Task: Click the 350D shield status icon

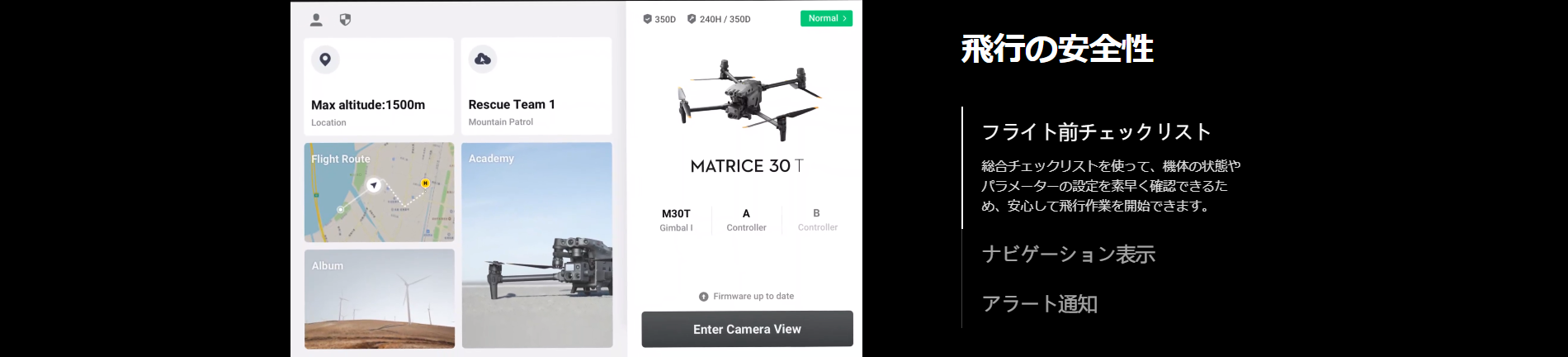Action: coord(648,19)
